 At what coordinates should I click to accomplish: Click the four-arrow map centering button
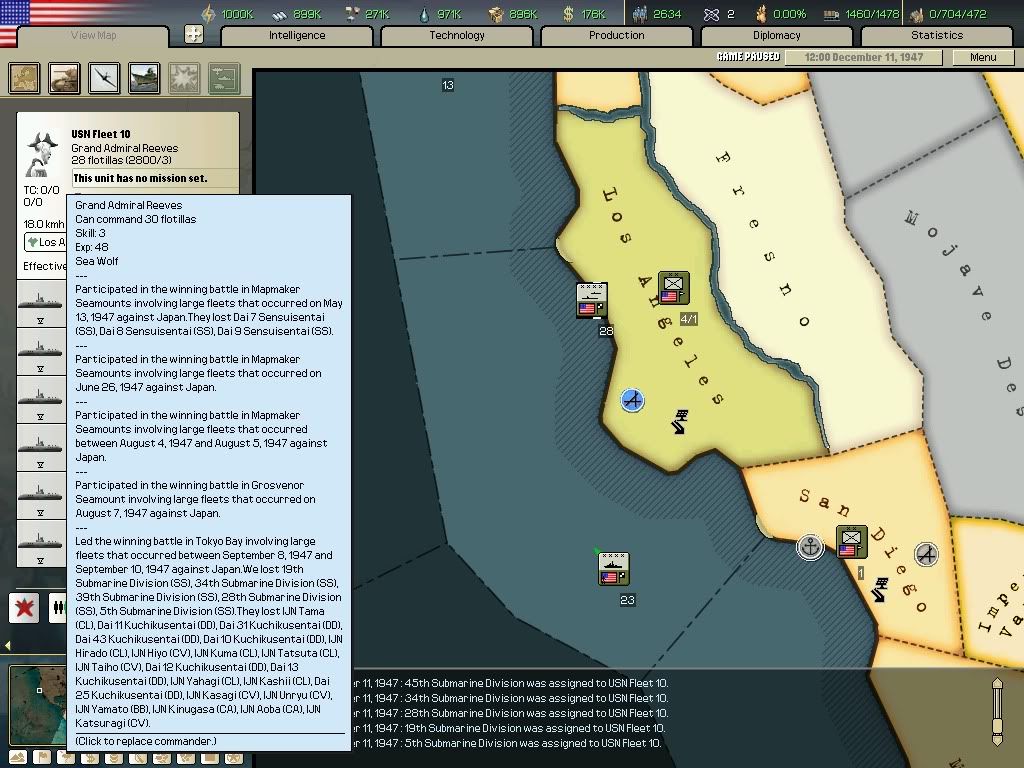[x=194, y=35]
